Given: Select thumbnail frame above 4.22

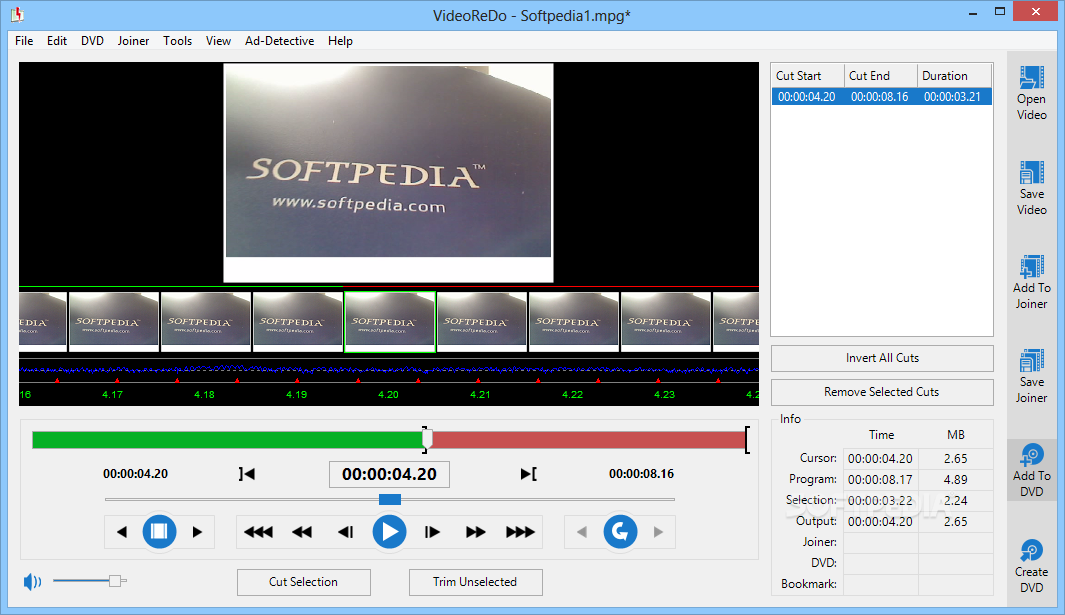Looking at the screenshot, I should click(574, 322).
